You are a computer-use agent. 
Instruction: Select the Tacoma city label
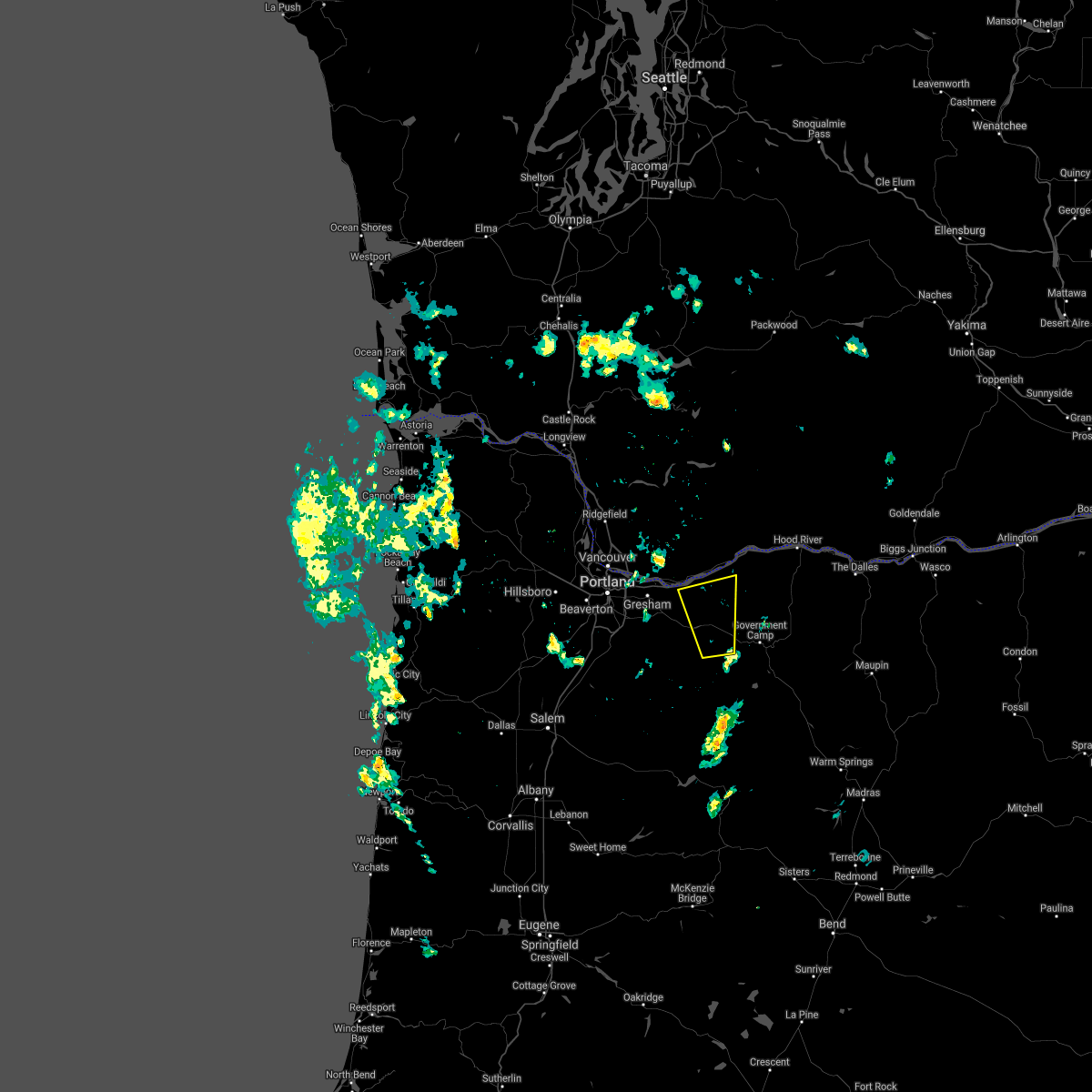click(645, 166)
